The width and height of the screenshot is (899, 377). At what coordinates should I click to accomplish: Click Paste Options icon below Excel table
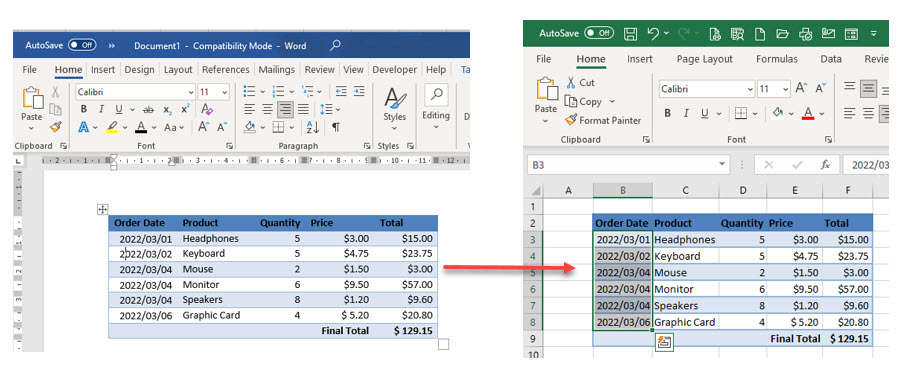pos(664,342)
